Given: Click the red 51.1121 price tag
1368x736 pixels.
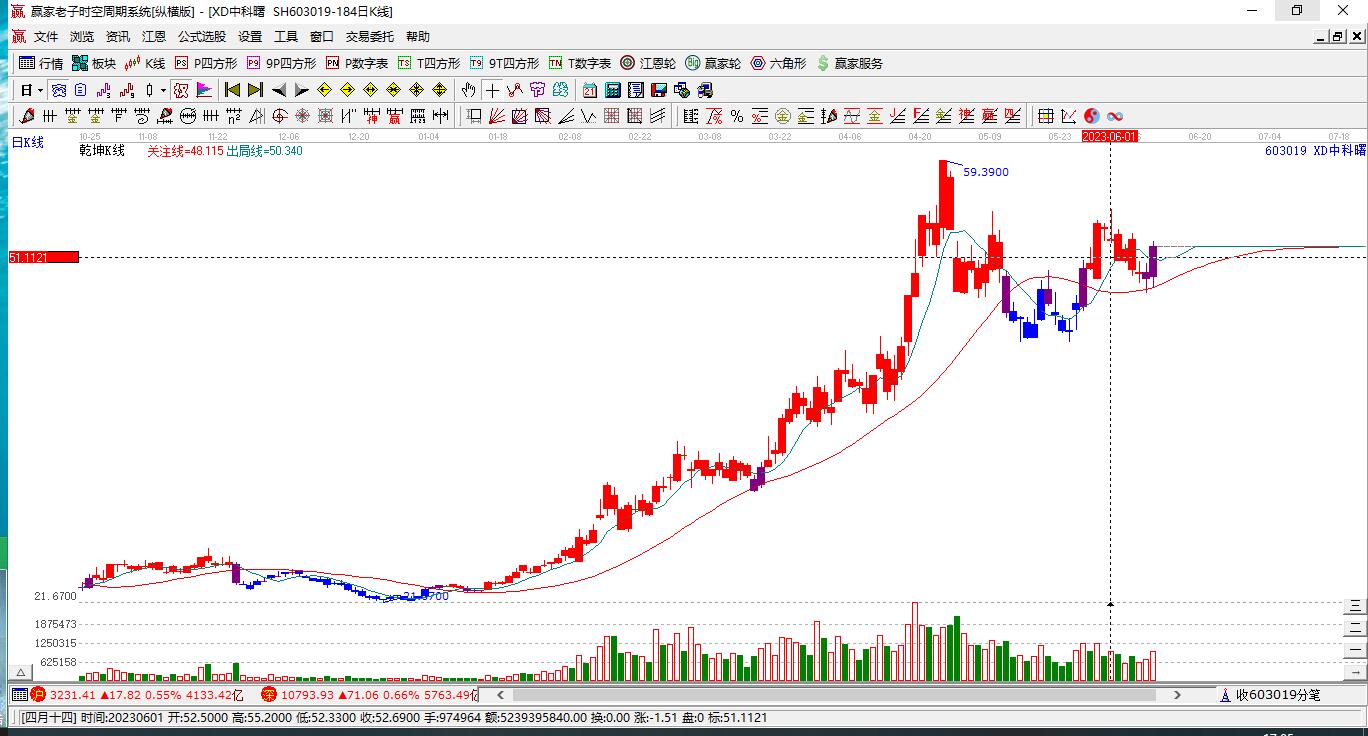Looking at the screenshot, I should point(43,257).
